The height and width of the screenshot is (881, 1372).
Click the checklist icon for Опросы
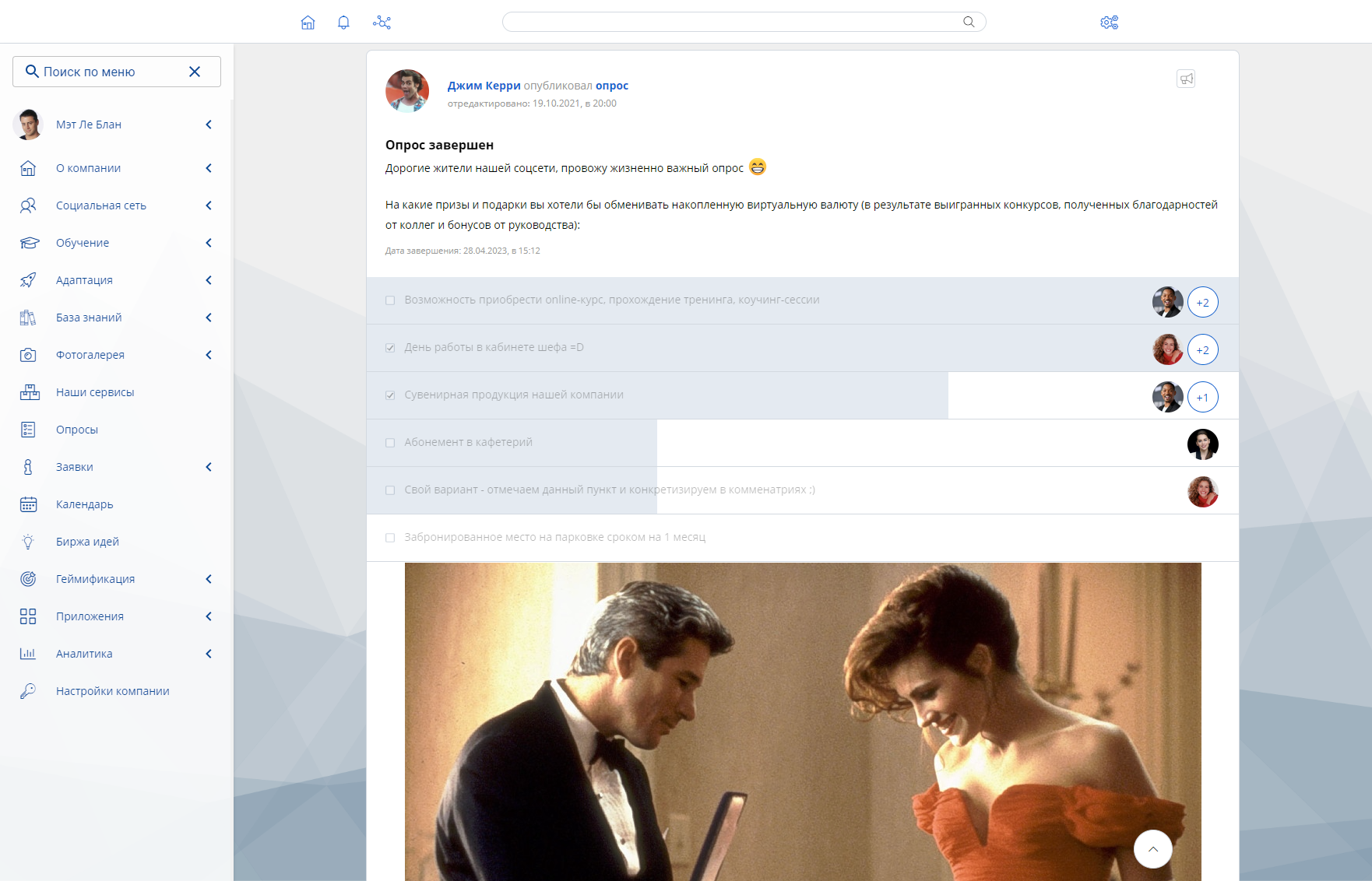coord(28,430)
